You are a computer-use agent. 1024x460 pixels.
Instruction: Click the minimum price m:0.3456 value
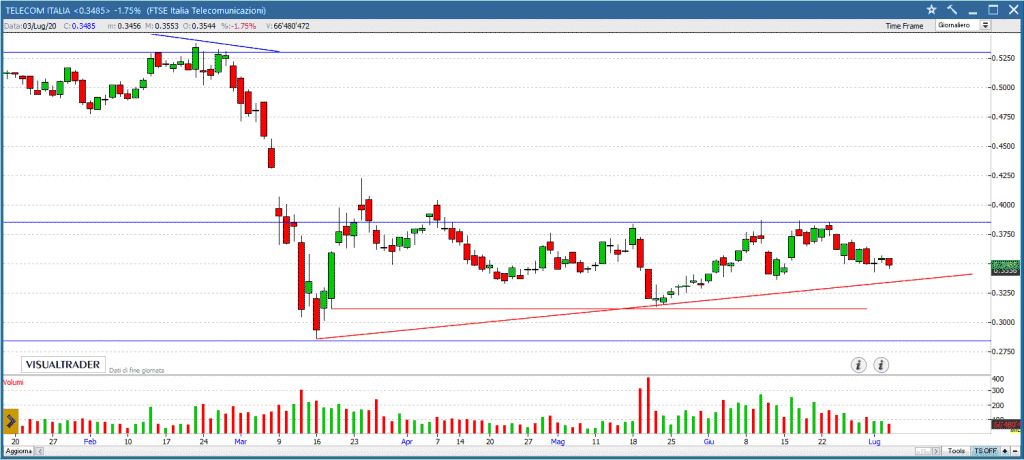click(x=124, y=26)
